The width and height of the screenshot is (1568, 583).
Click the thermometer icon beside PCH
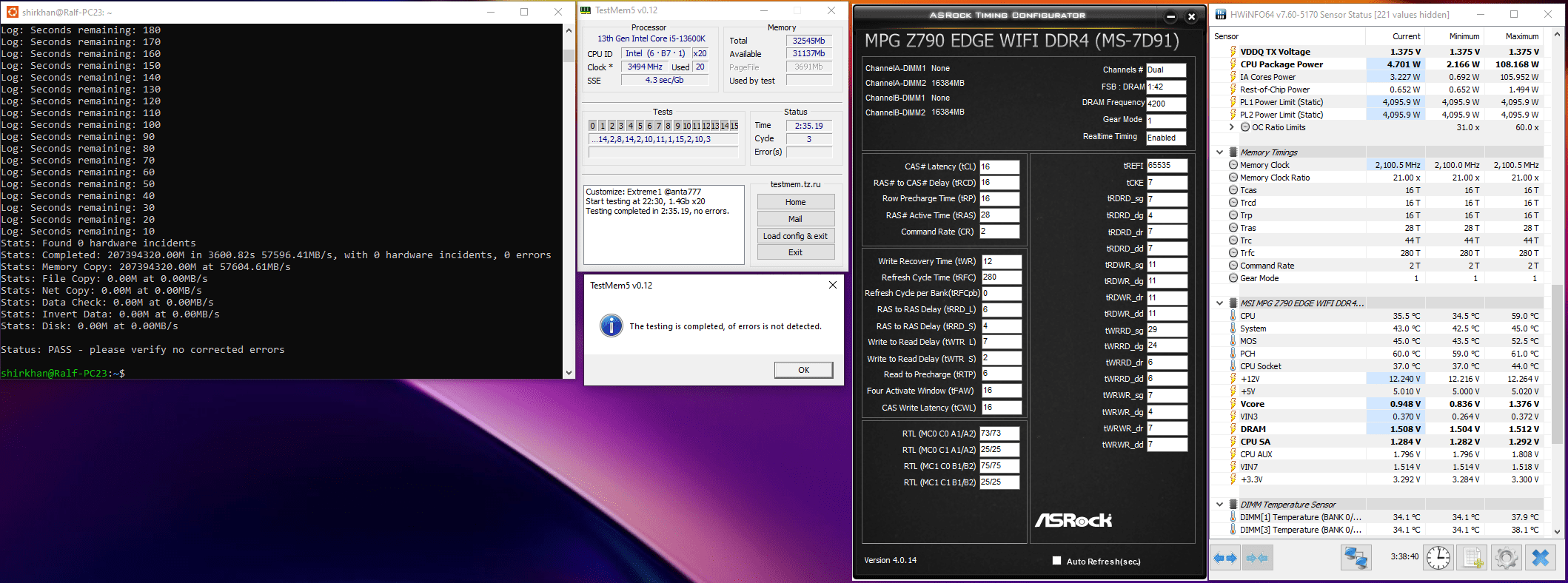[1233, 354]
